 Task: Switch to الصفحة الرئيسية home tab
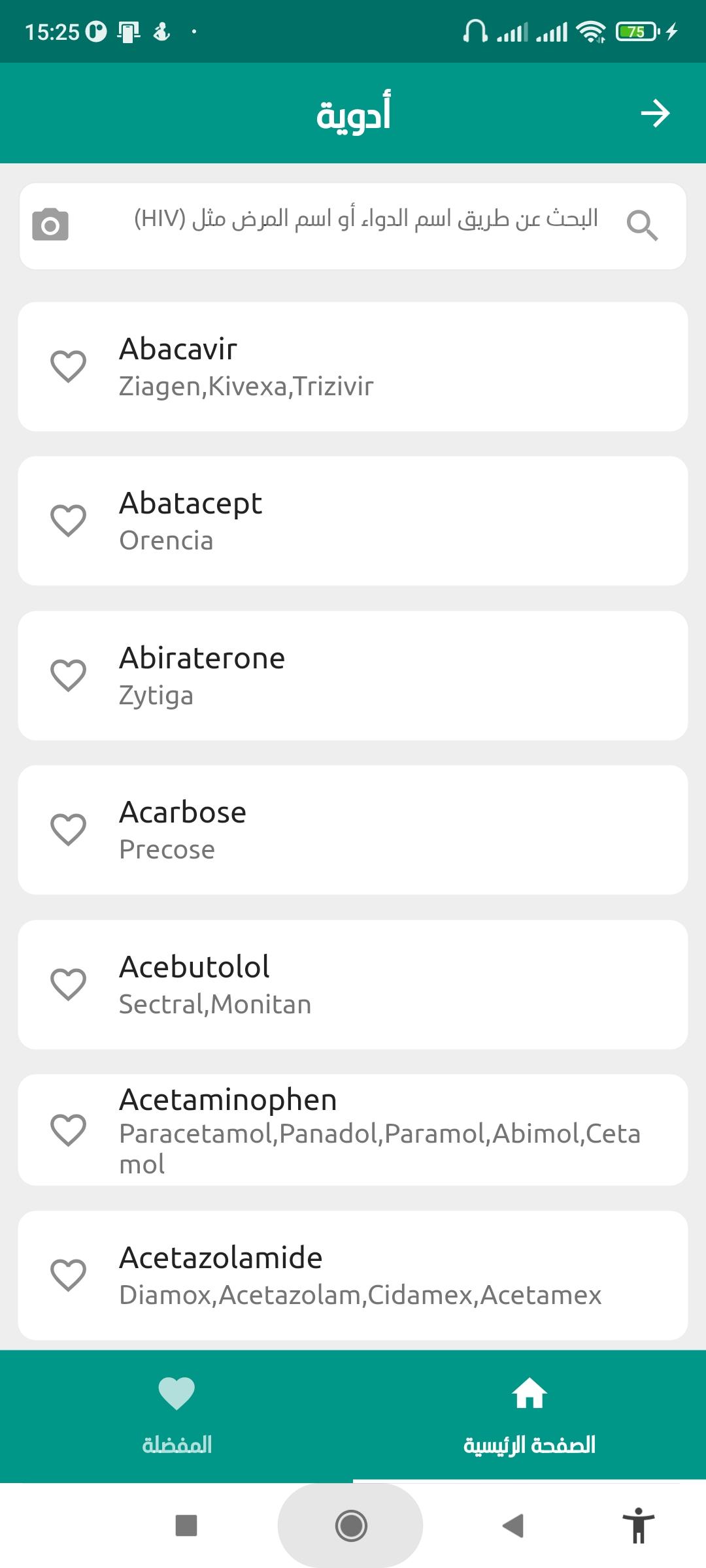pyautogui.click(x=529, y=1414)
